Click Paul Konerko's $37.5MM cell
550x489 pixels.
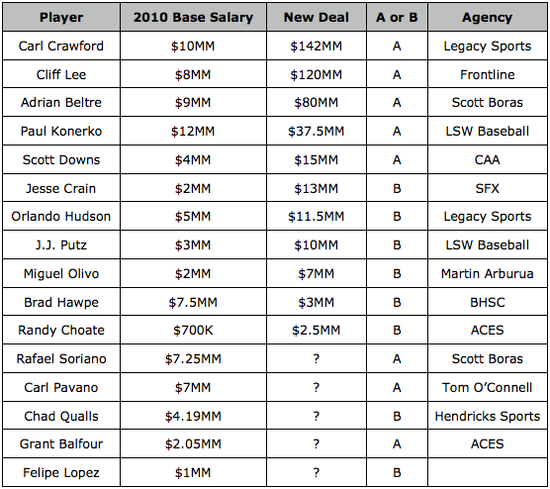click(316, 131)
